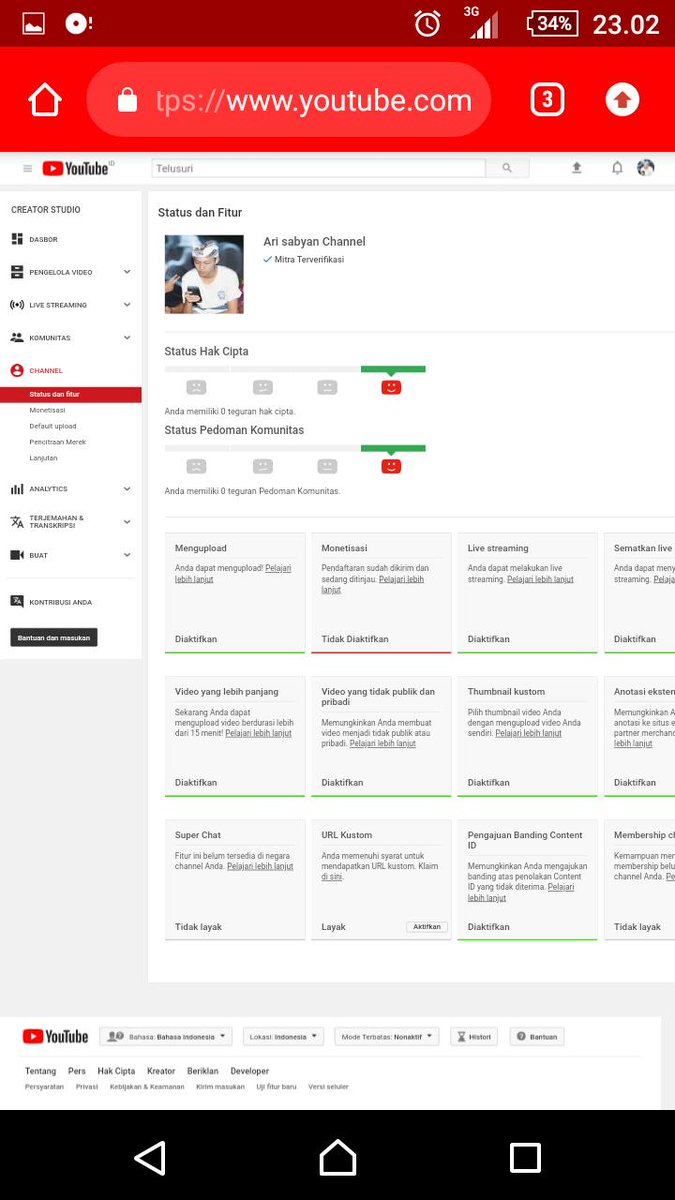The image size is (675, 1200).
Task: Click the Telusuri search field
Action: coord(318,168)
